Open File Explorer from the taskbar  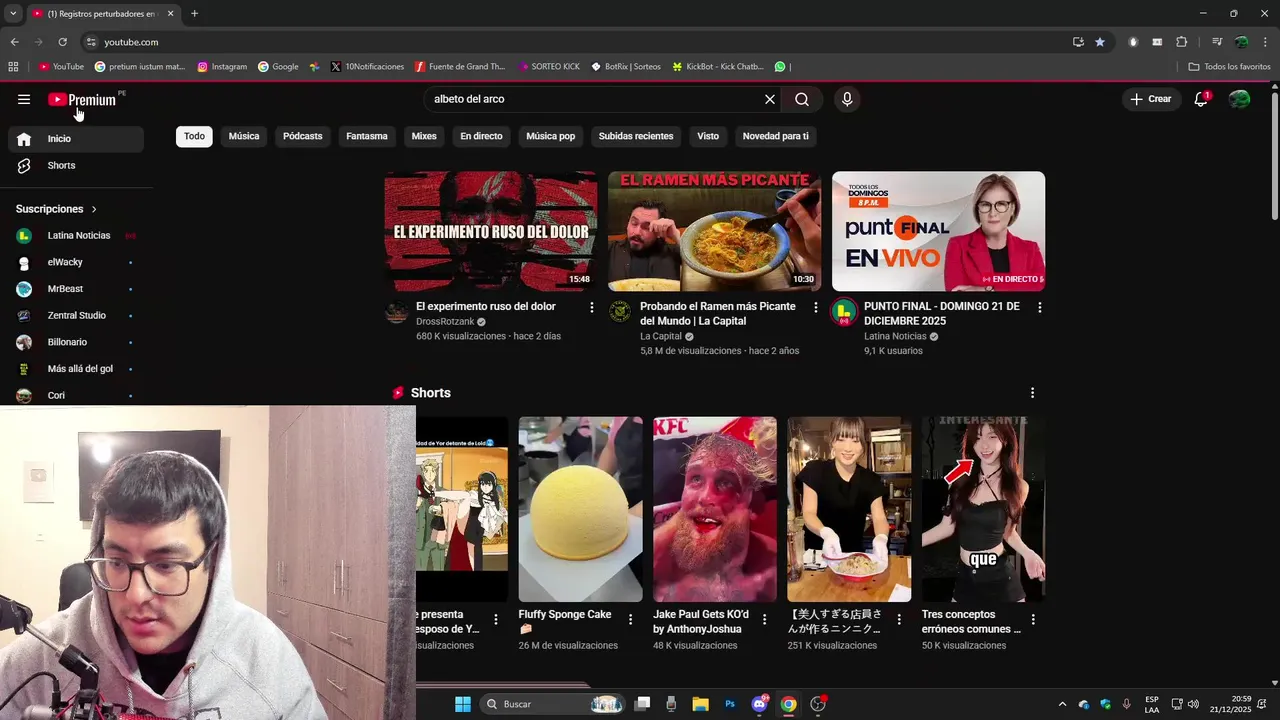(700, 704)
